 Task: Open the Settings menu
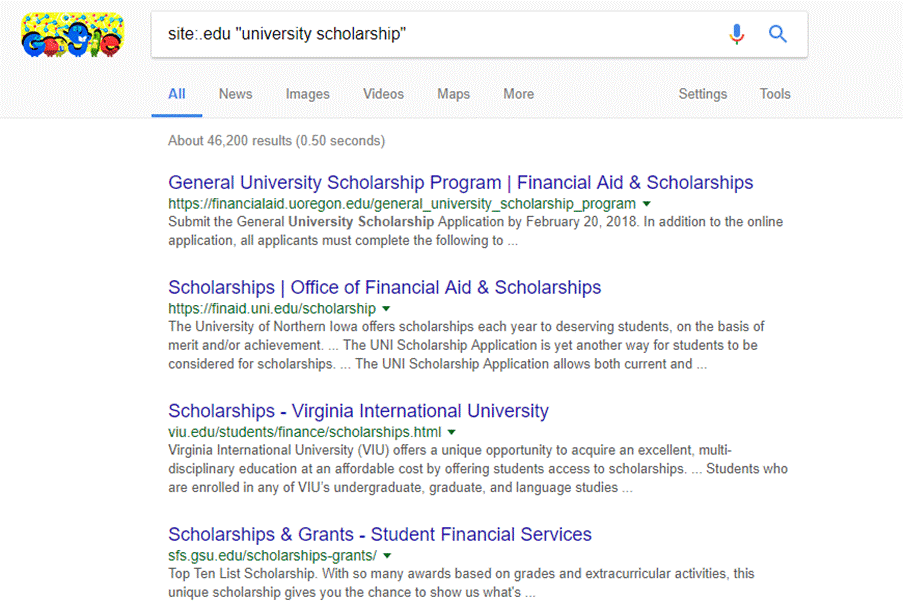[x=702, y=94]
